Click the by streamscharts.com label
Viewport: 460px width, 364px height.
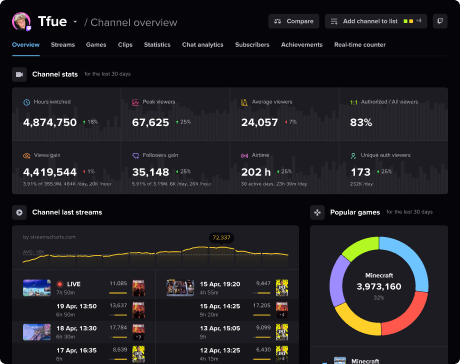pyautogui.click(x=49, y=237)
